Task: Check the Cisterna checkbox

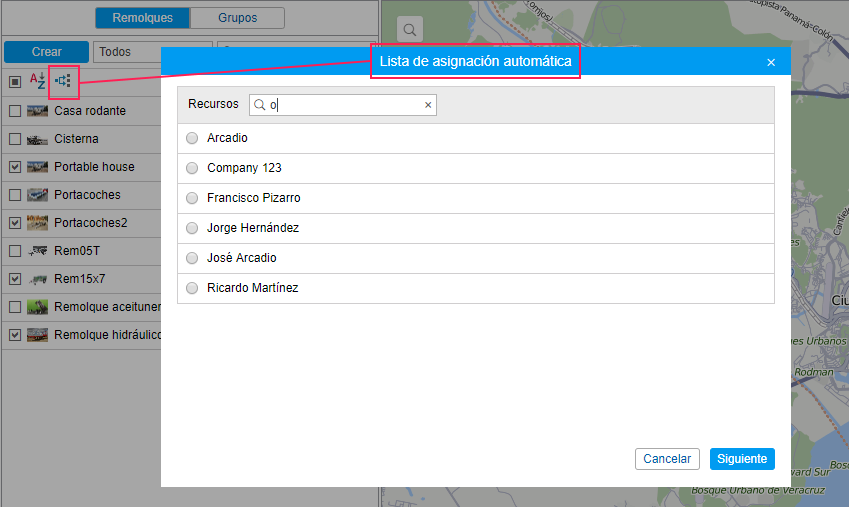Action: 15,139
